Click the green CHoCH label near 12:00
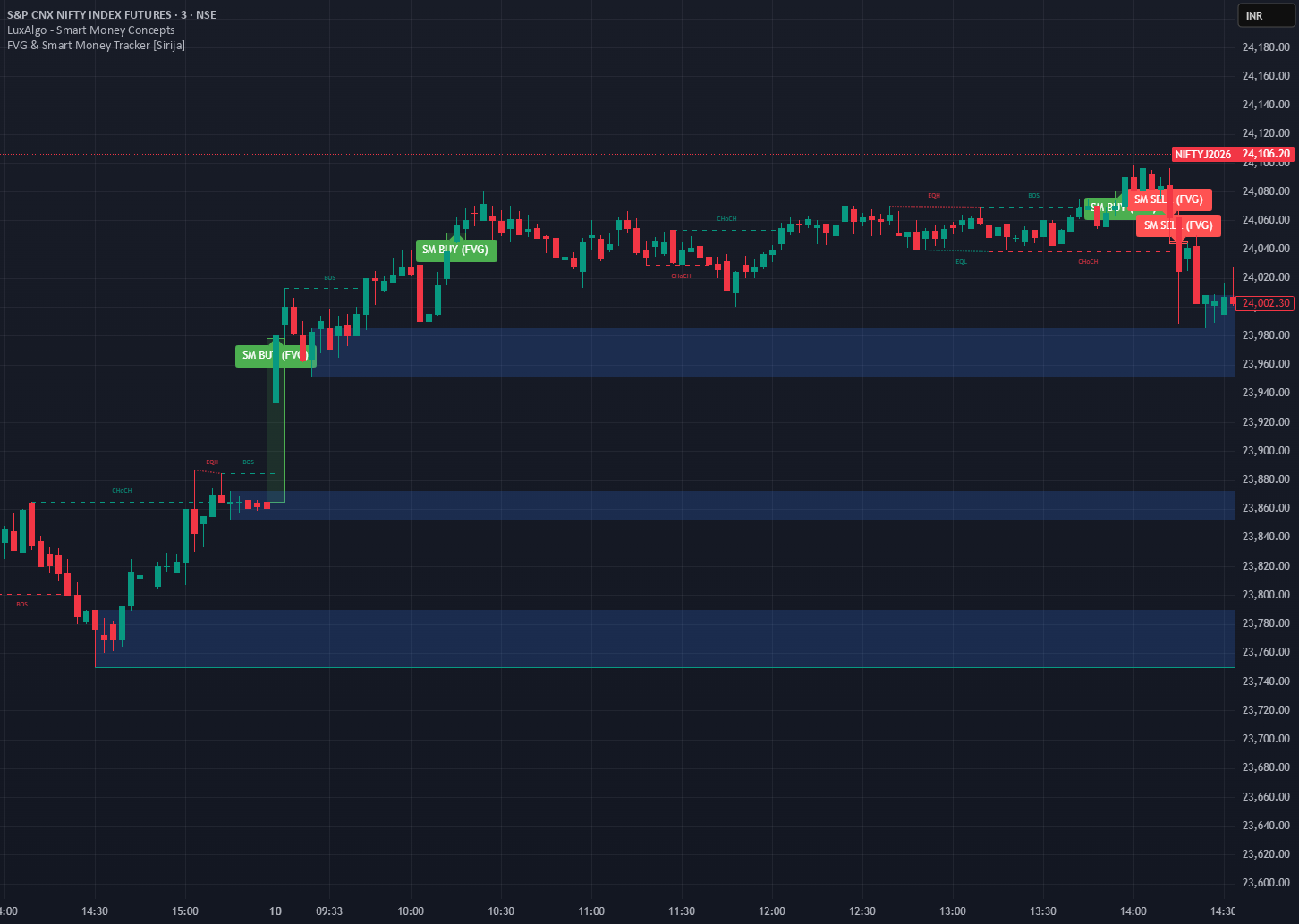Viewport: 1299px width, 924px height. point(726,219)
